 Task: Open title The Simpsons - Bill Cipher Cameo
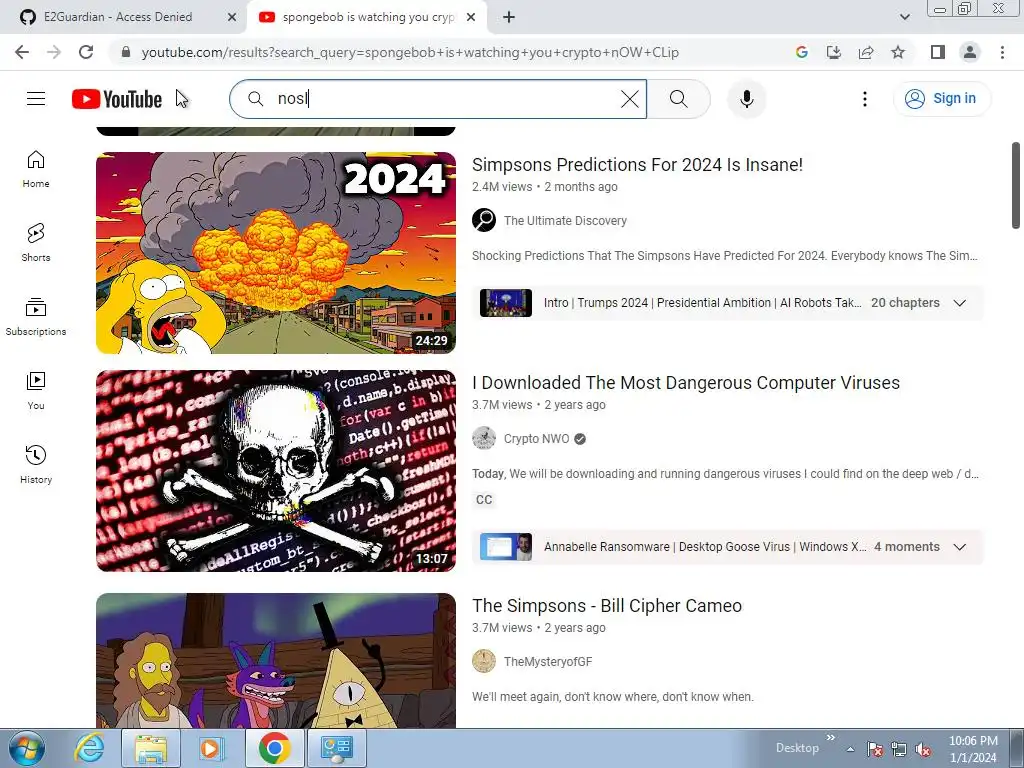click(x=607, y=606)
